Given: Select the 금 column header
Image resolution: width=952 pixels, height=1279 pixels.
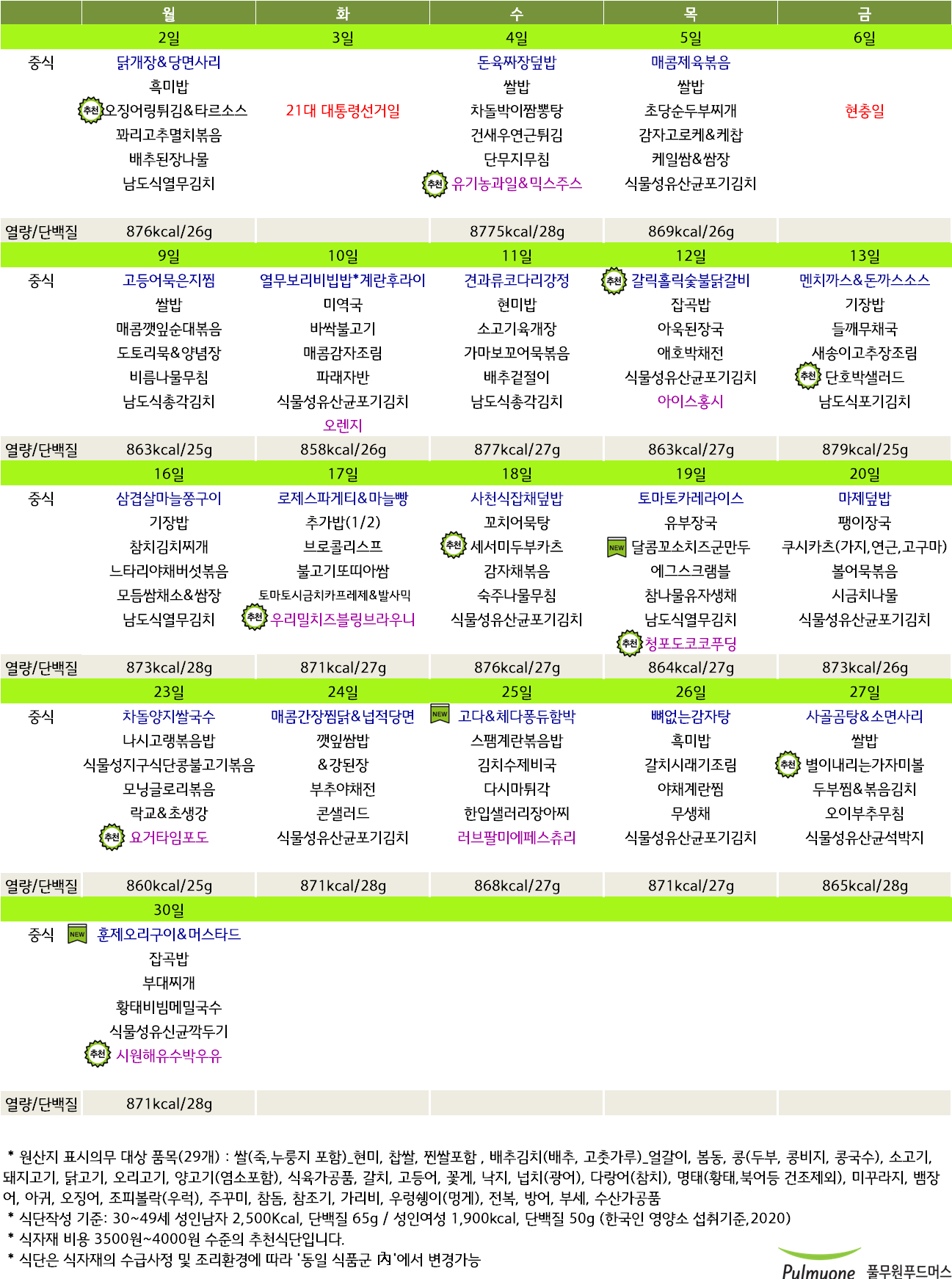Looking at the screenshot, I should pos(865,13).
